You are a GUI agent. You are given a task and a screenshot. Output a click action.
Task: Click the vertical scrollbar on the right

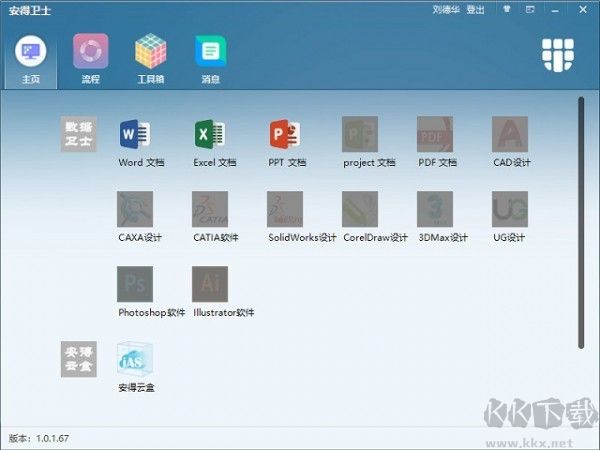tap(580, 220)
